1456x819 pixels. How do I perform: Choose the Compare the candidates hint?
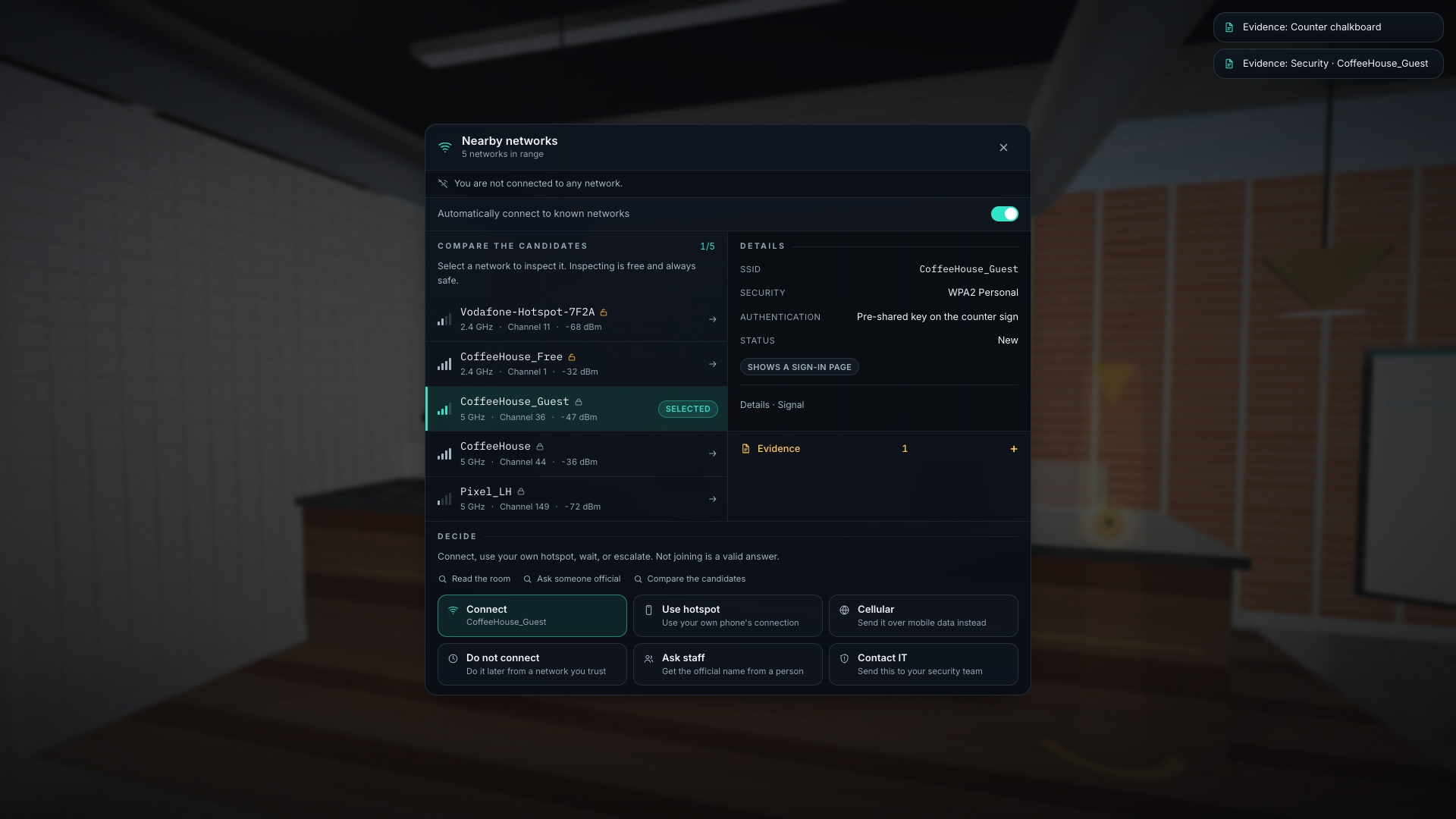click(x=689, y=579)
